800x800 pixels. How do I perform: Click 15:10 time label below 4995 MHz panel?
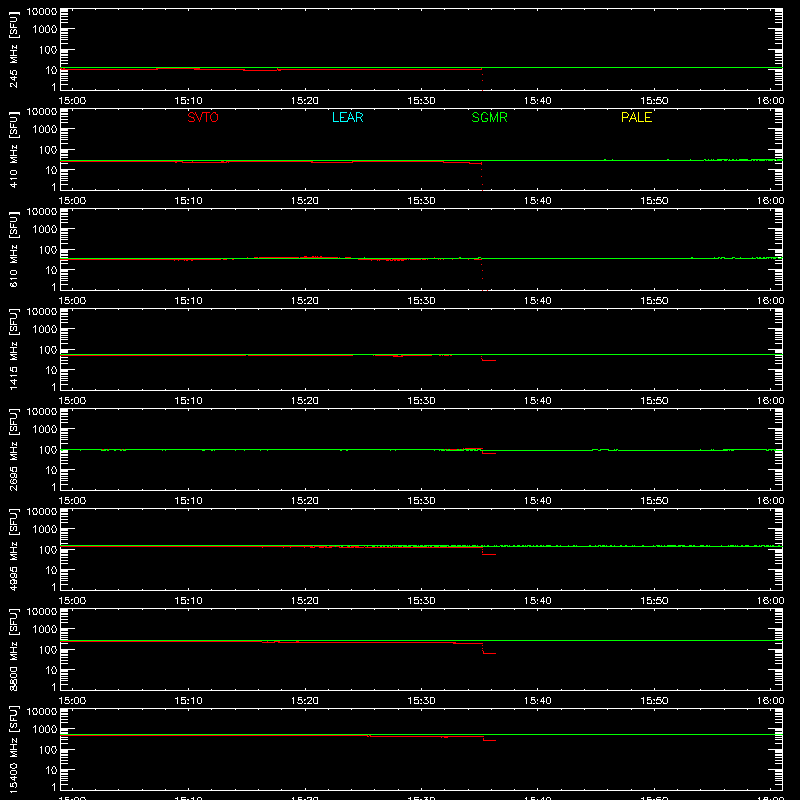188,601
